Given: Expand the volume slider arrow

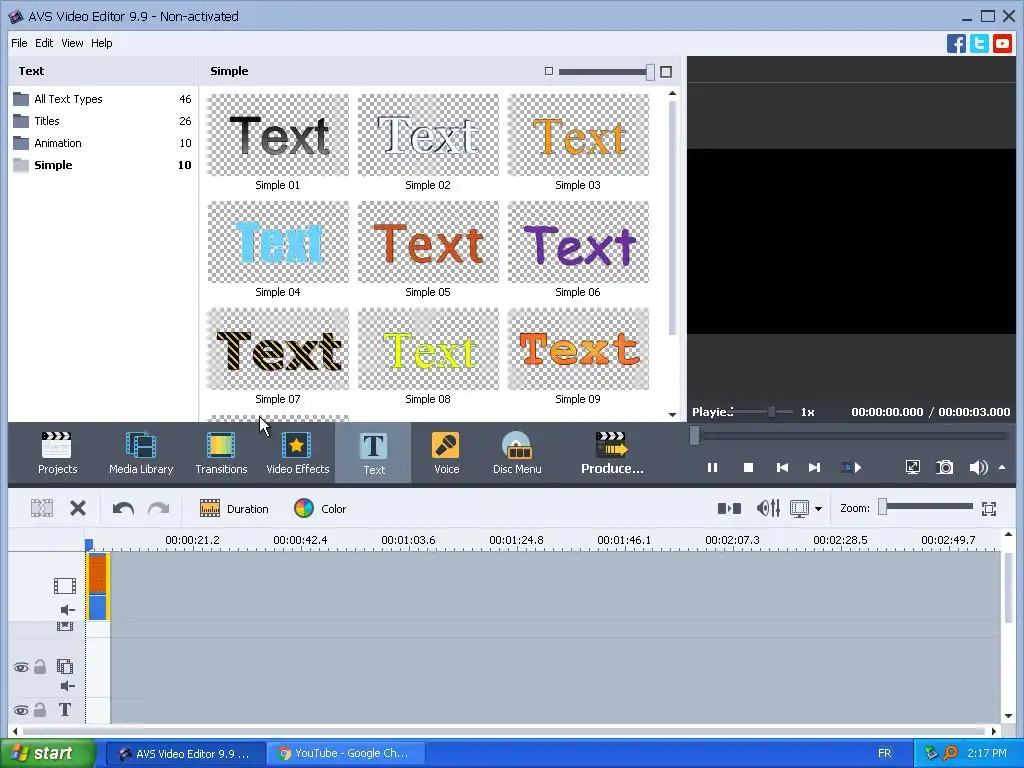Looking at the screenshot, I should click(x=1002, y=467).
